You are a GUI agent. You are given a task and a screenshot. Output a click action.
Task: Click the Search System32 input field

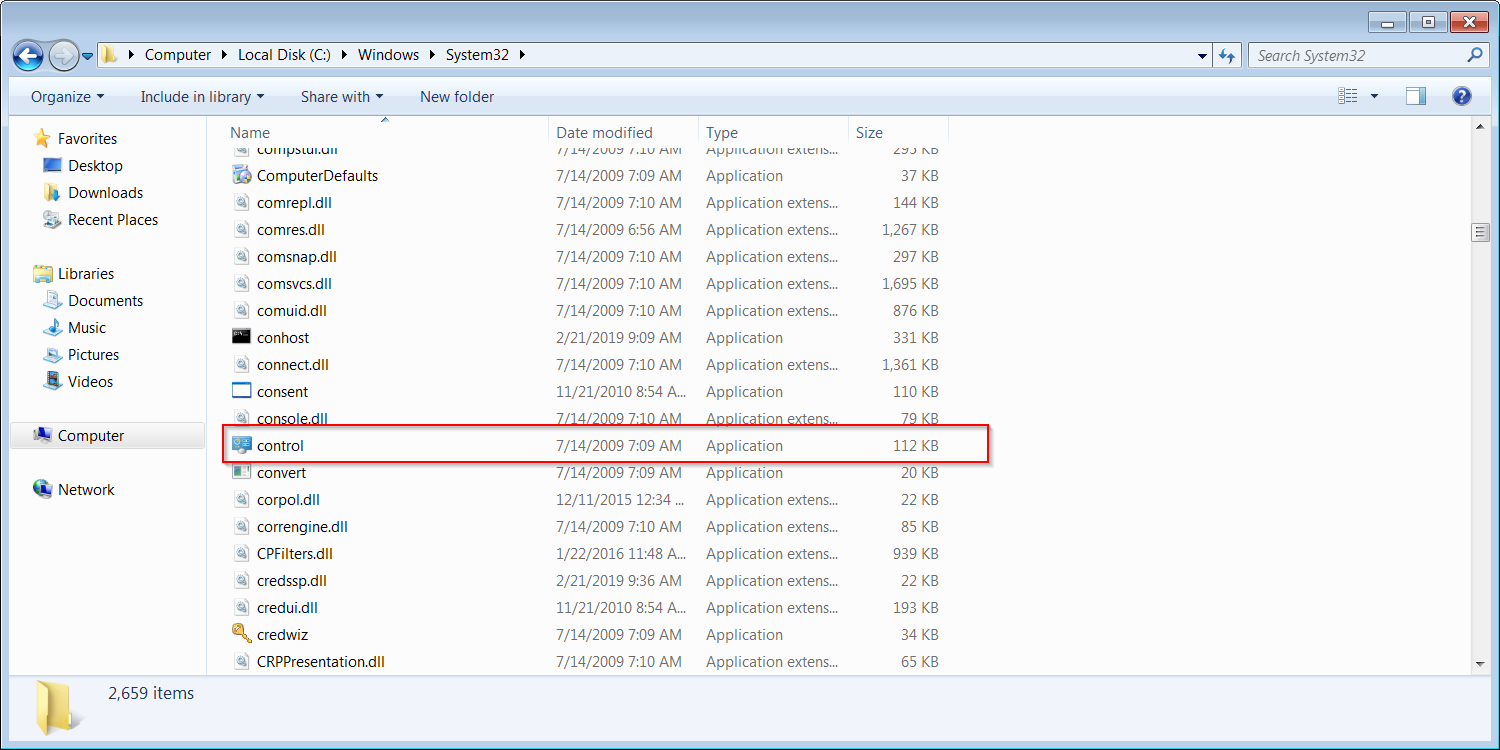point(1358,56)
